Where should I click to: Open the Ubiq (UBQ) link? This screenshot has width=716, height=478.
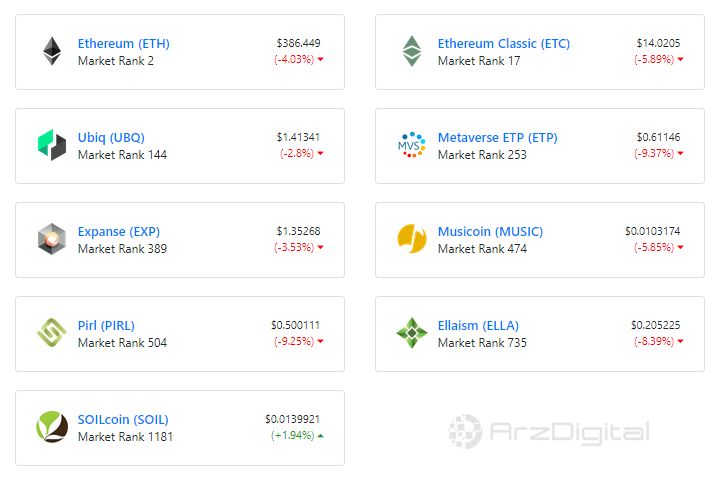(111, 137)
